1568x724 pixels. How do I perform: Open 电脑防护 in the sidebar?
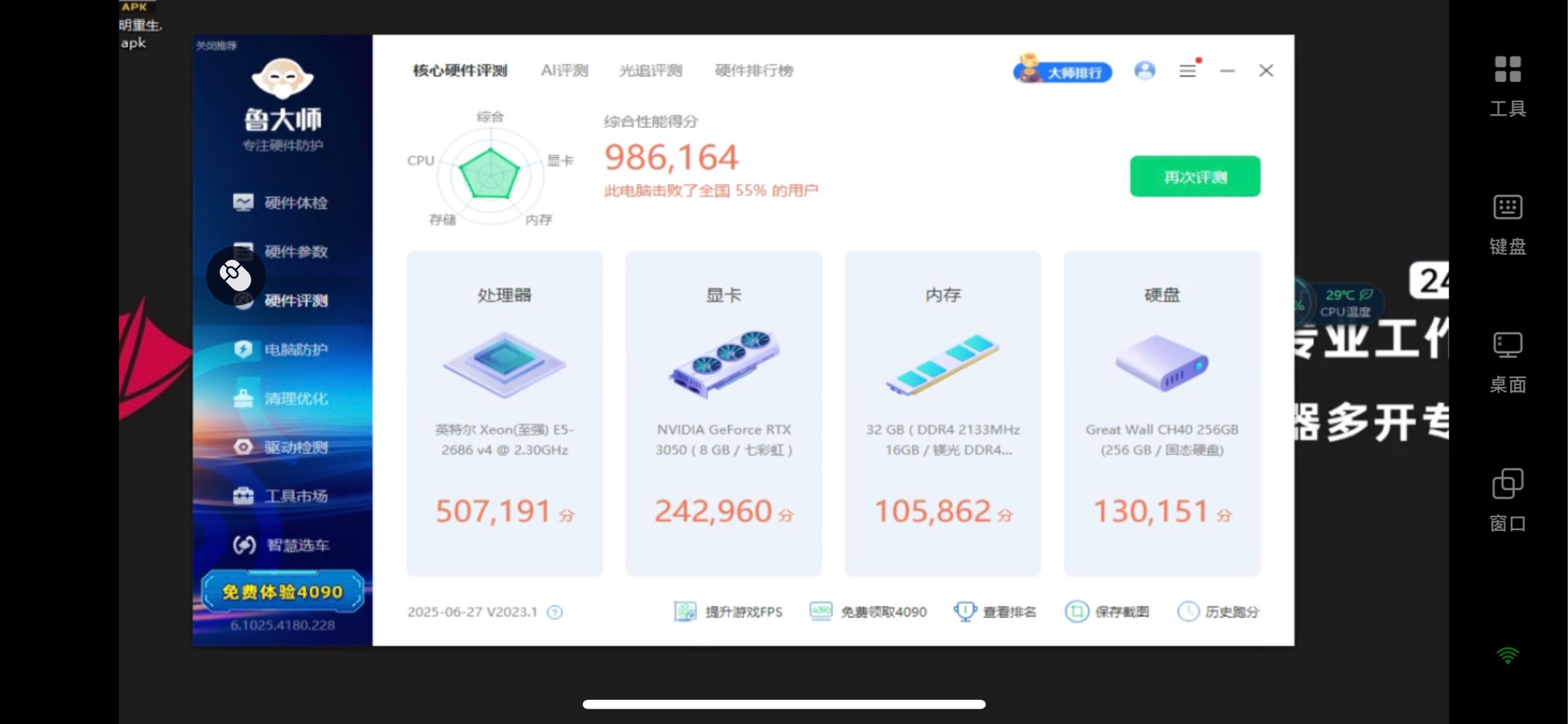point(282,350)
